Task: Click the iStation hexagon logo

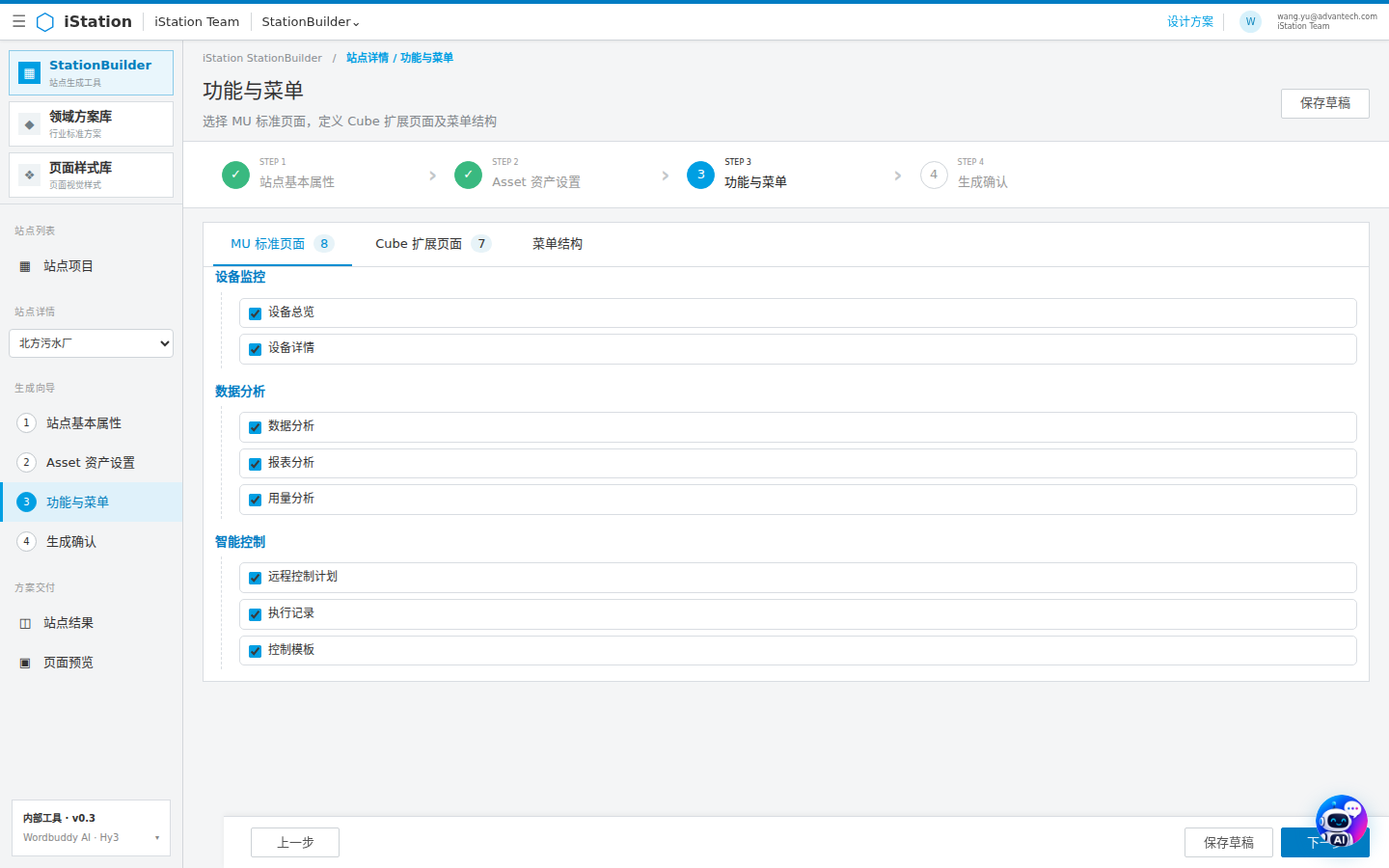Action: (45, 21)
